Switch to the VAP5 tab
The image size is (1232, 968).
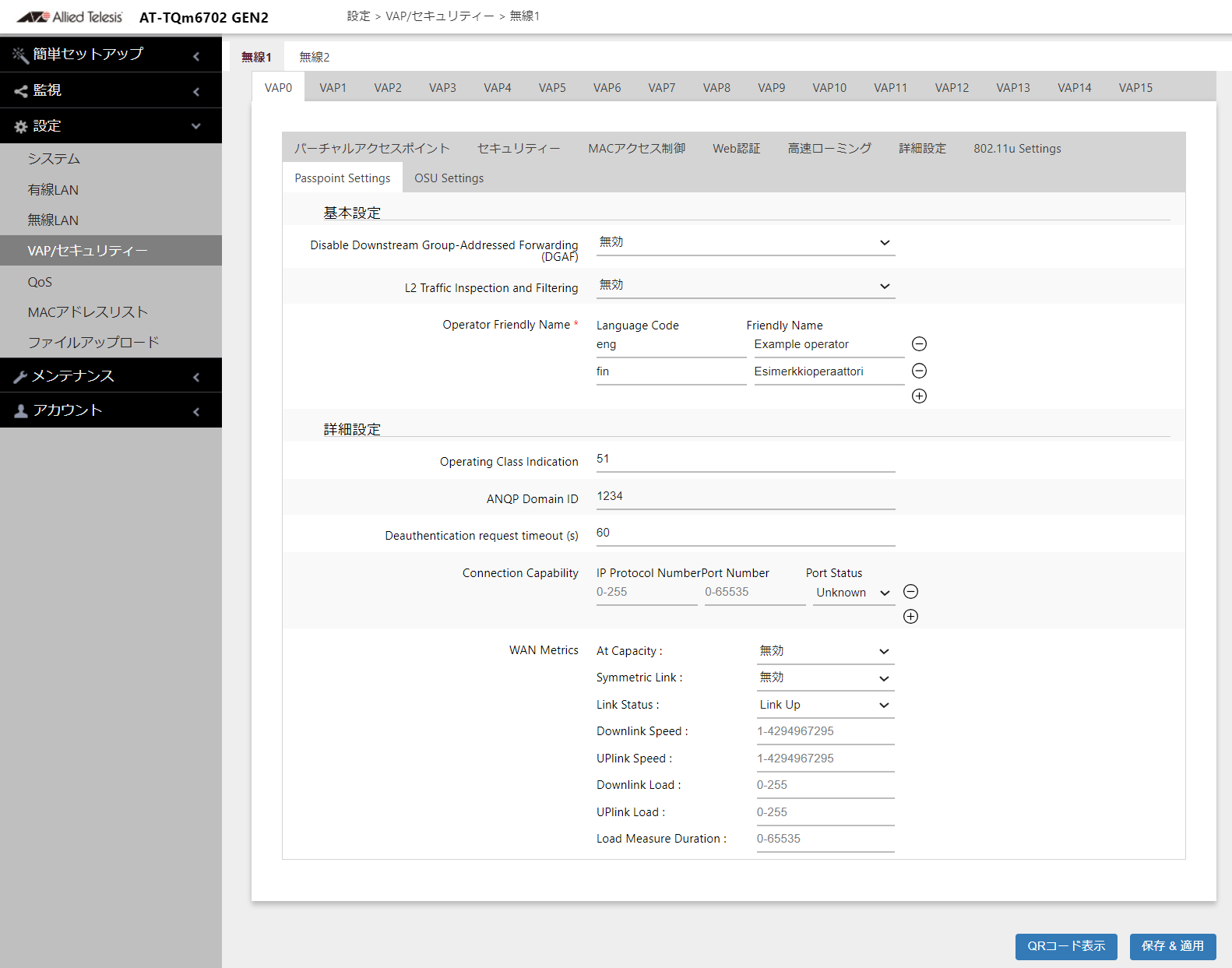(552, 87)
